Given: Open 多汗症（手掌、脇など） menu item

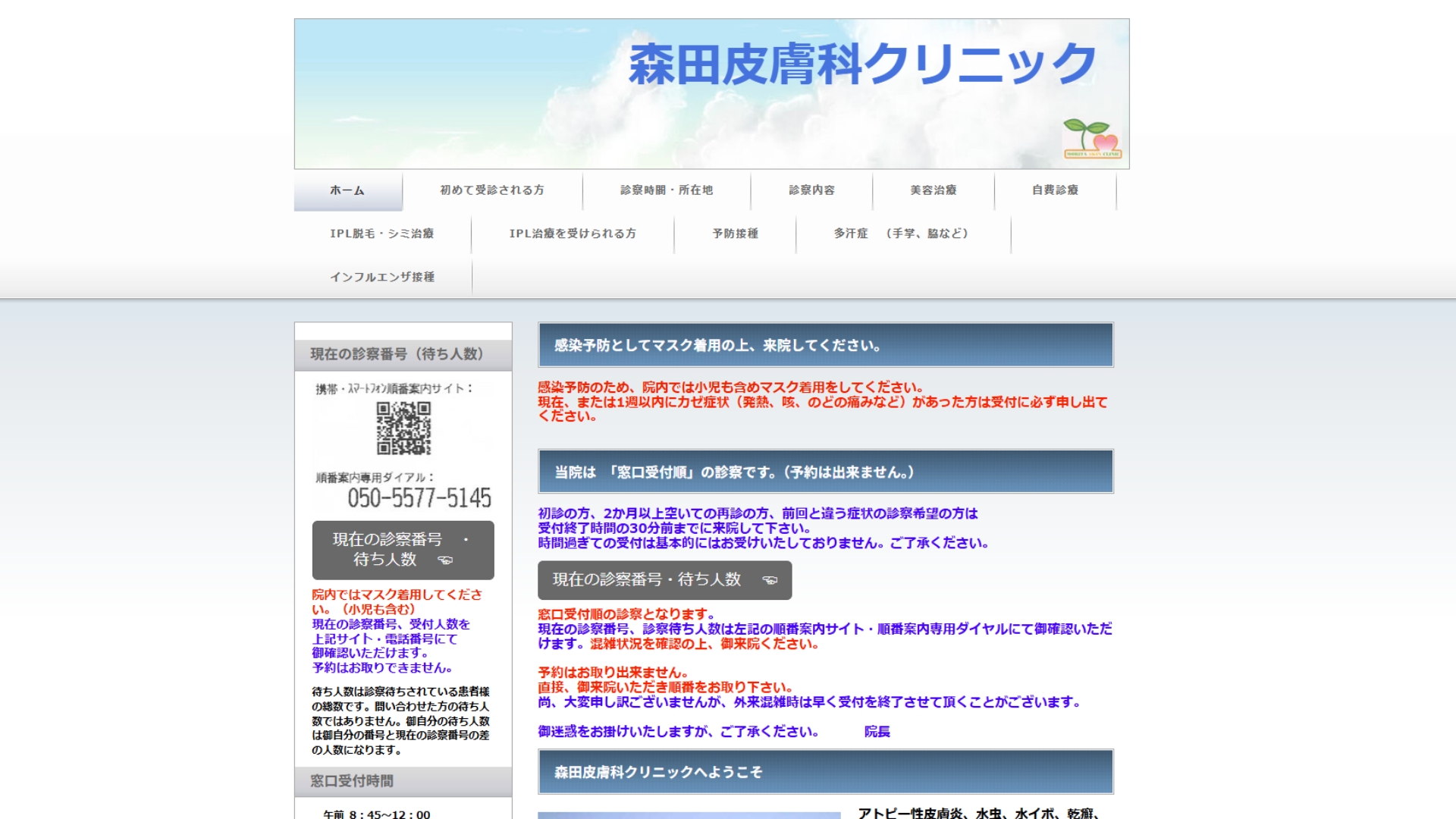Looking at the screenshot, I should coord(902,234).
